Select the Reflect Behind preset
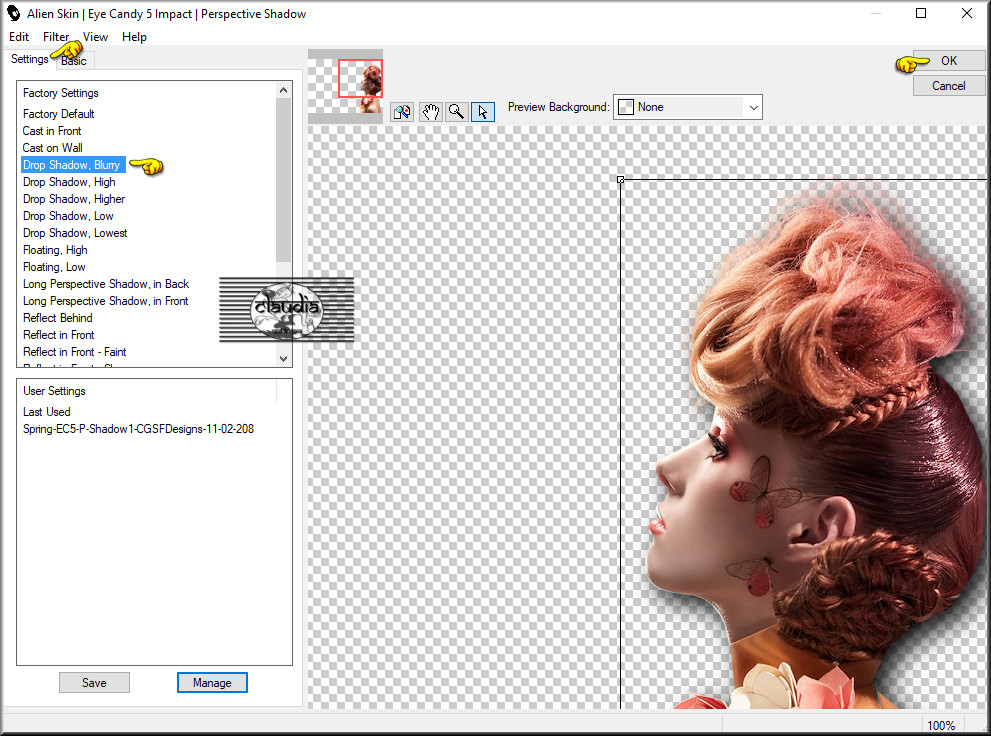 click(58, 318)
